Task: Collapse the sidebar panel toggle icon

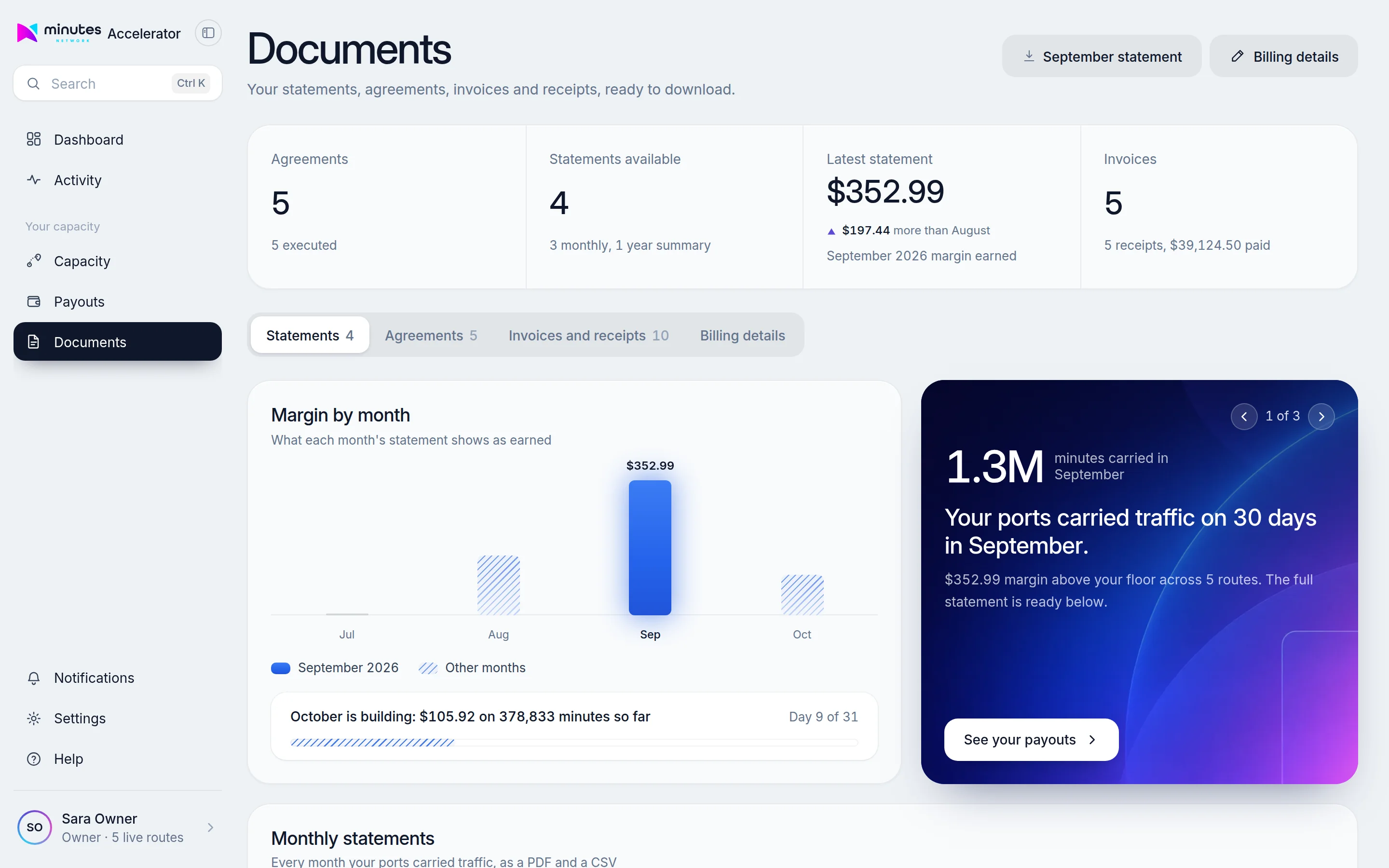Action: [208, 33]
